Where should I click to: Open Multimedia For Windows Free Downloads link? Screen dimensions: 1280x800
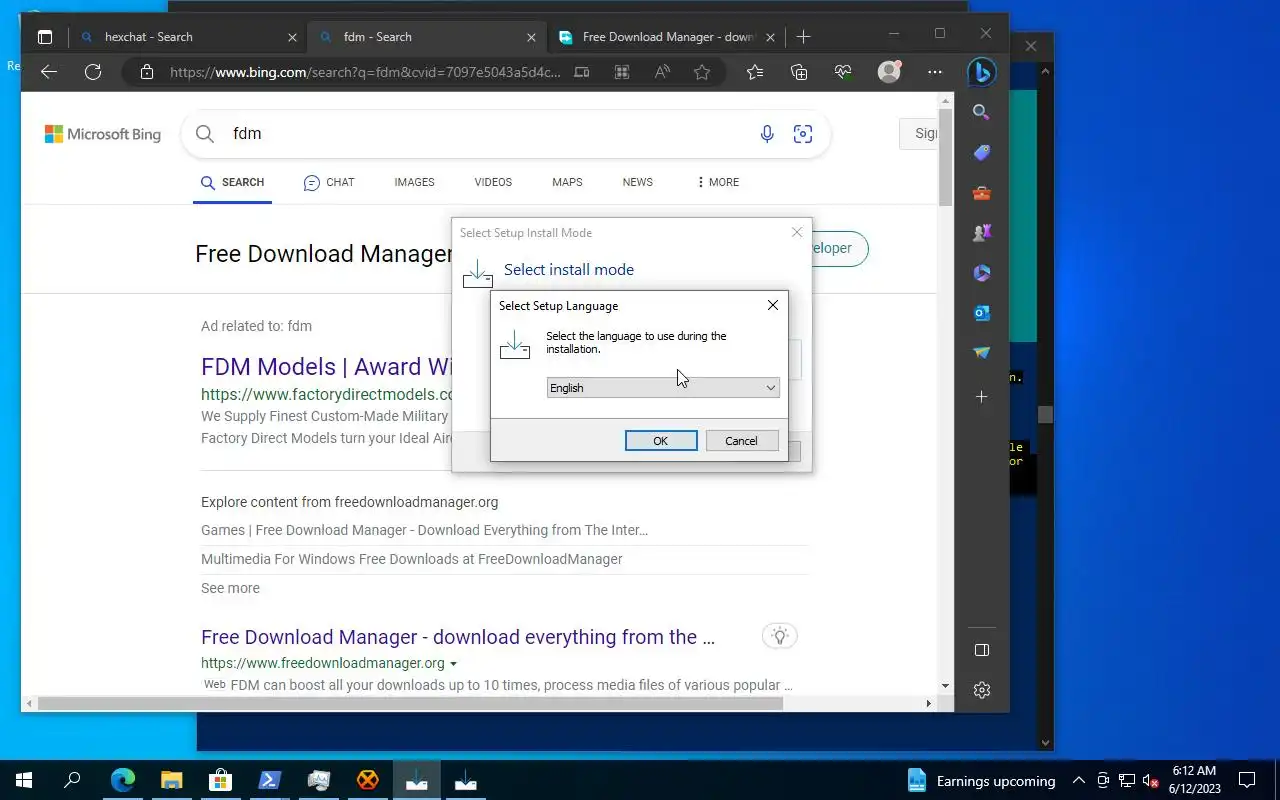pyautogui.click(x=412, y=559)
